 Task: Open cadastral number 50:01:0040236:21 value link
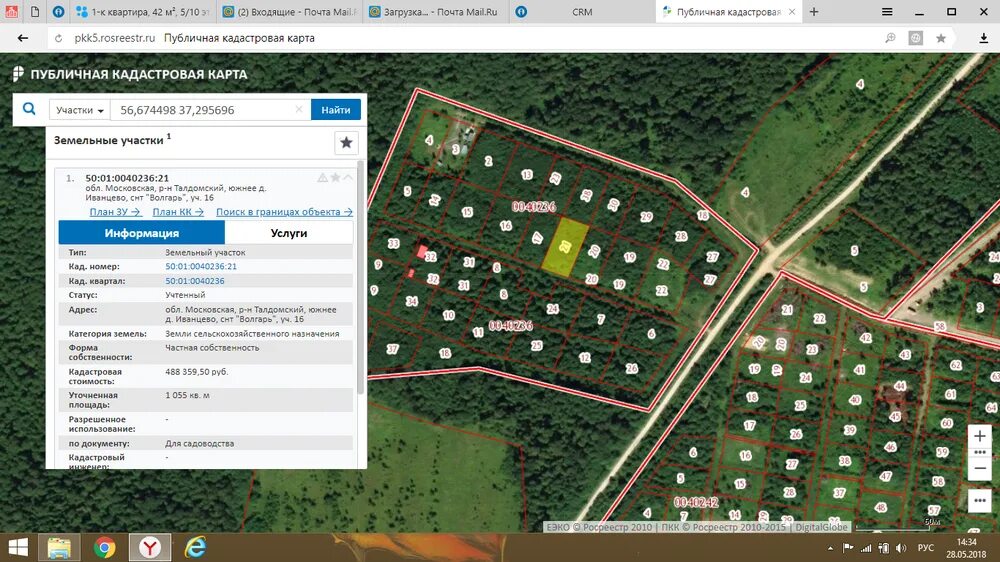201,267
